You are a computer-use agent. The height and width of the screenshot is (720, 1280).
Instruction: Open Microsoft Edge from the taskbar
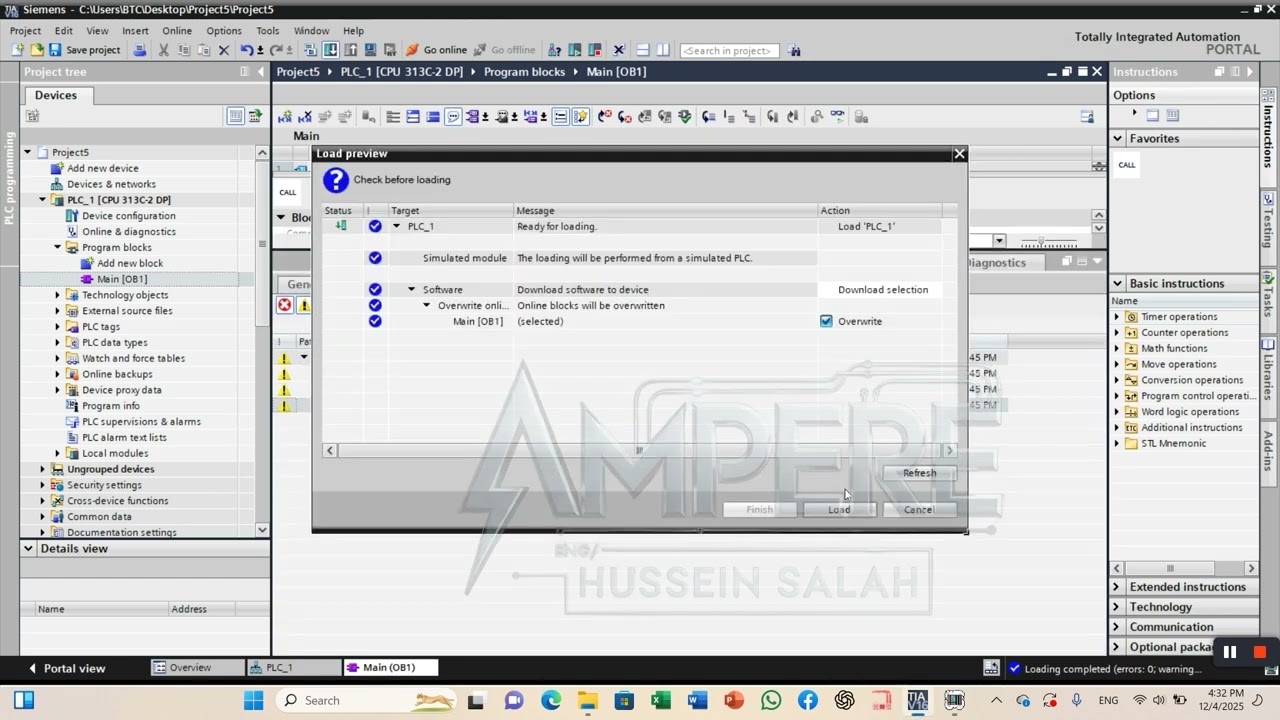point(551,700)
